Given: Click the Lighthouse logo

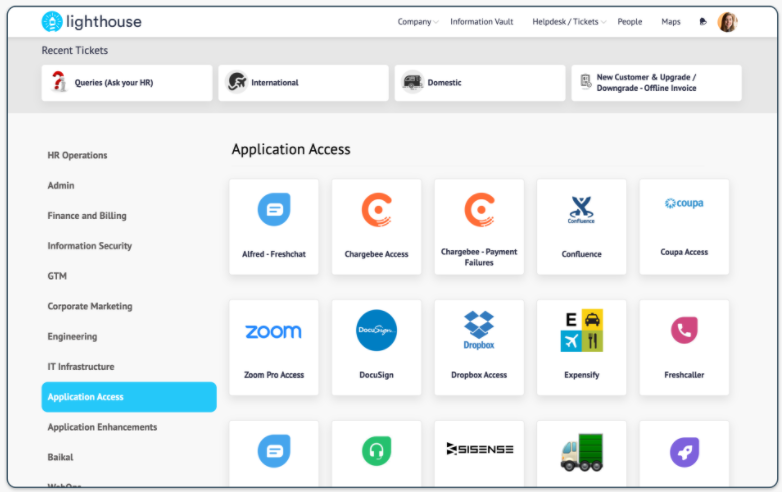Looking at the screenshot, I should [91, 22].
